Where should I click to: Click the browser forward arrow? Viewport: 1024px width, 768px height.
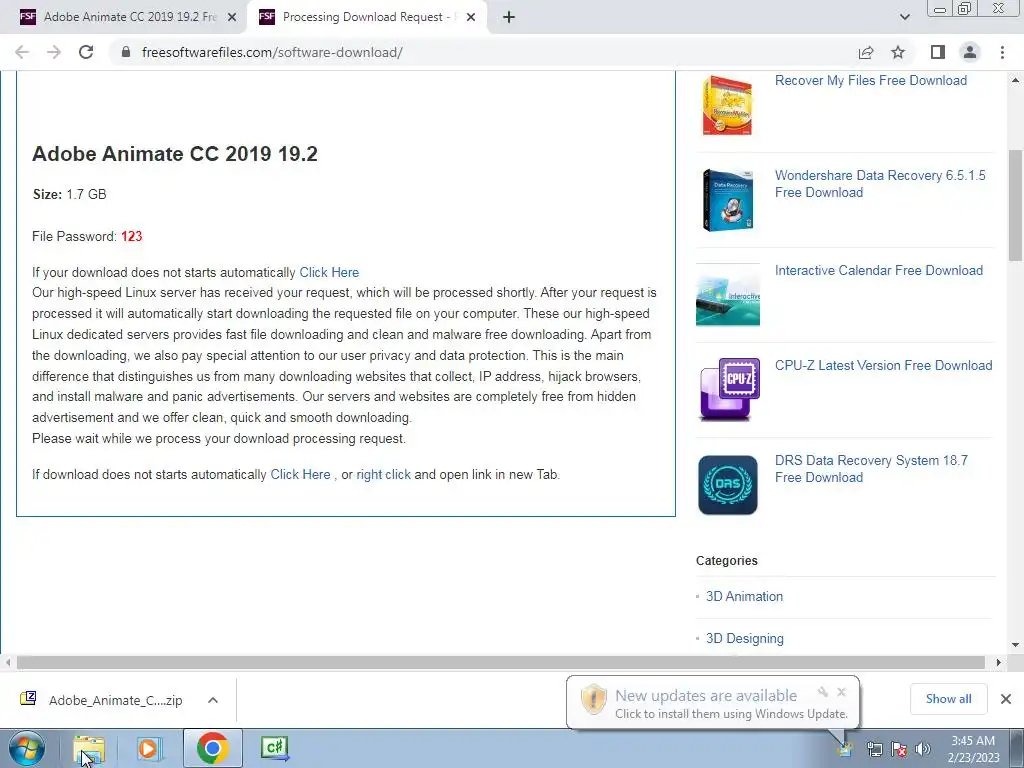[54, 52]
